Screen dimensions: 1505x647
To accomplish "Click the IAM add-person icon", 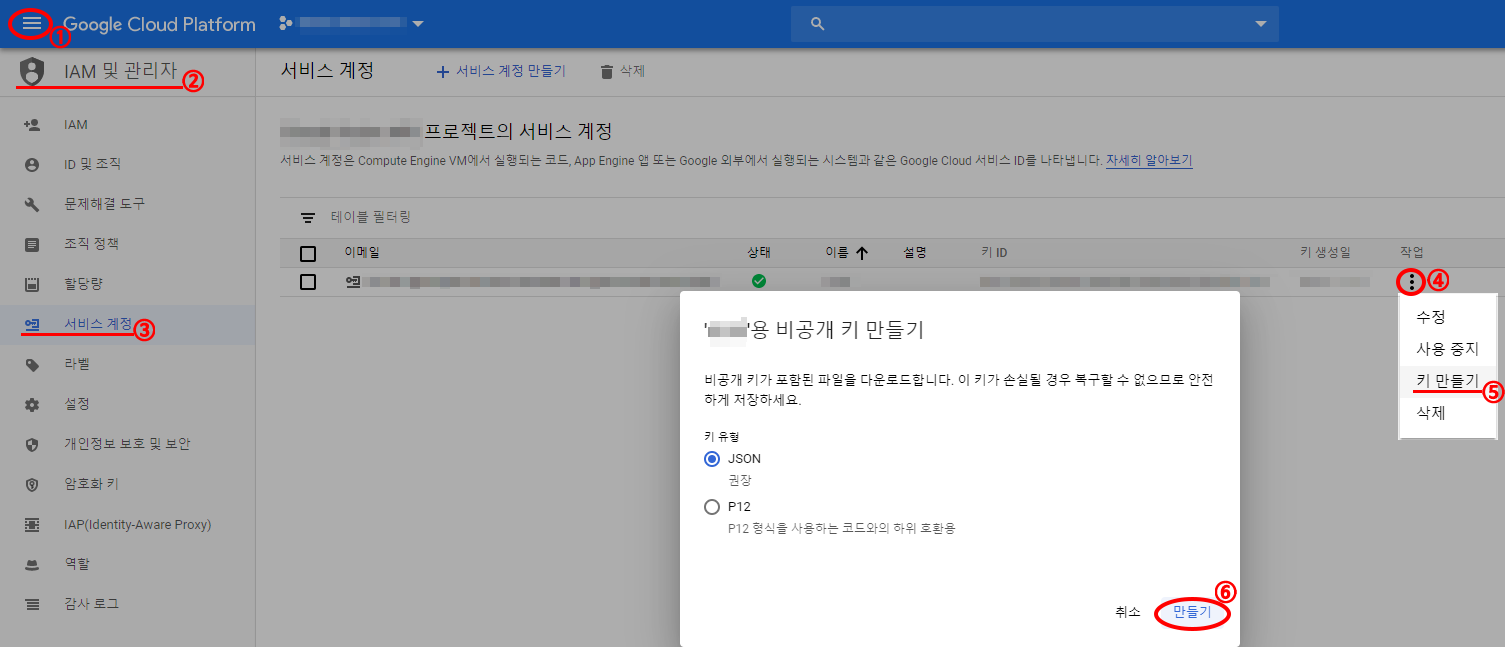I will [32, 125].
